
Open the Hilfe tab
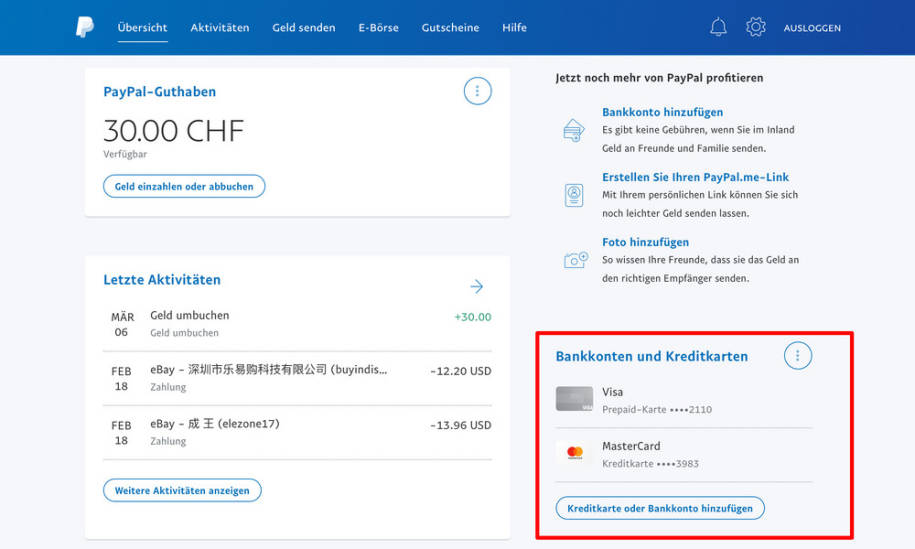[514, 27]
